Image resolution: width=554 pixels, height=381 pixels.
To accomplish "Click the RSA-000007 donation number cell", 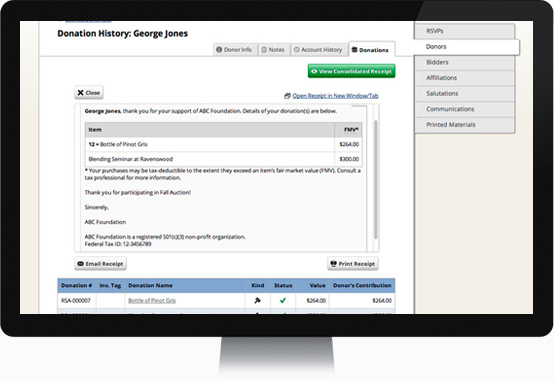I will (76, 300).
